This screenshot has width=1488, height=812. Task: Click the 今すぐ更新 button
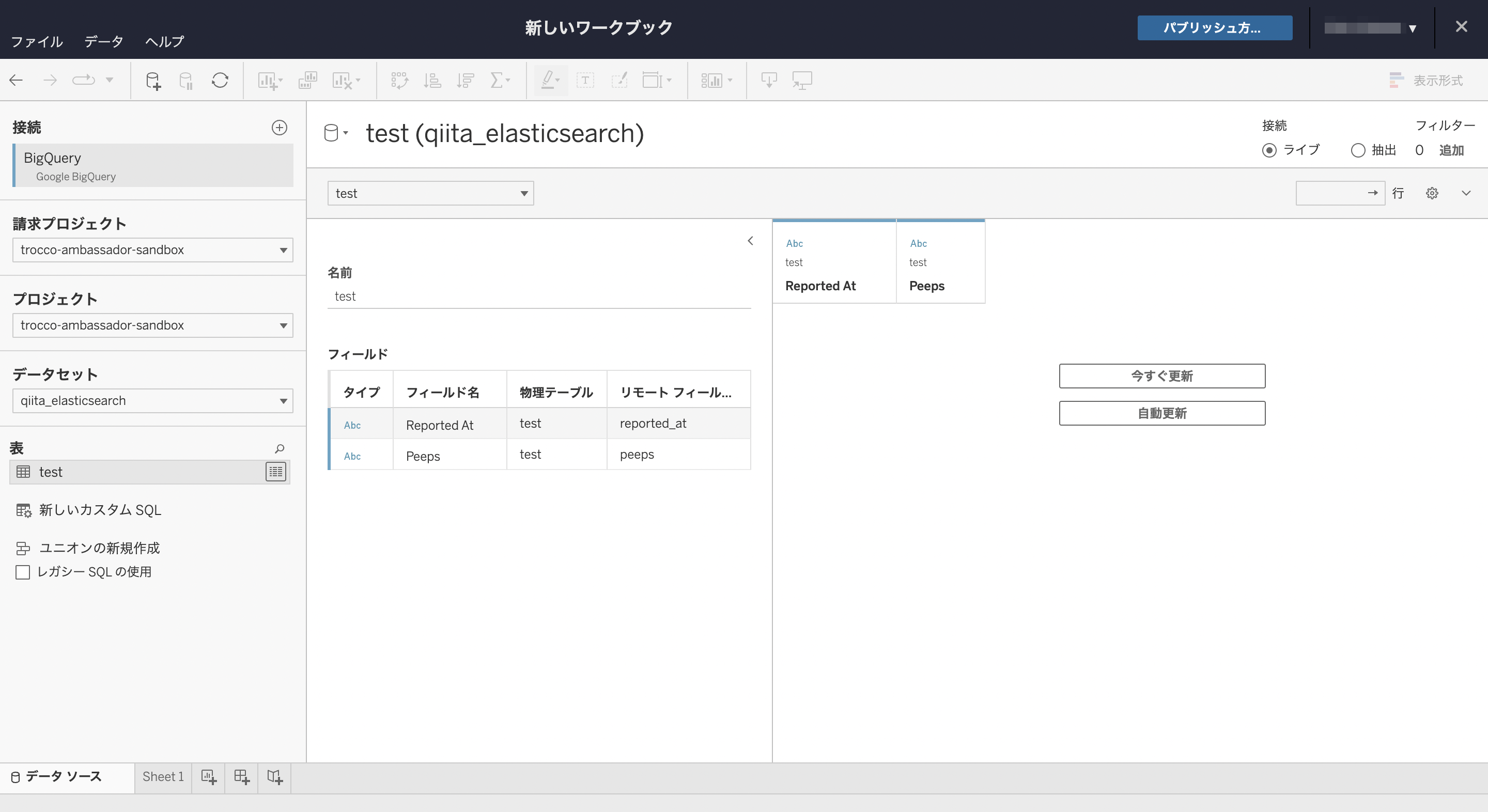click(x=1161, y=376)
